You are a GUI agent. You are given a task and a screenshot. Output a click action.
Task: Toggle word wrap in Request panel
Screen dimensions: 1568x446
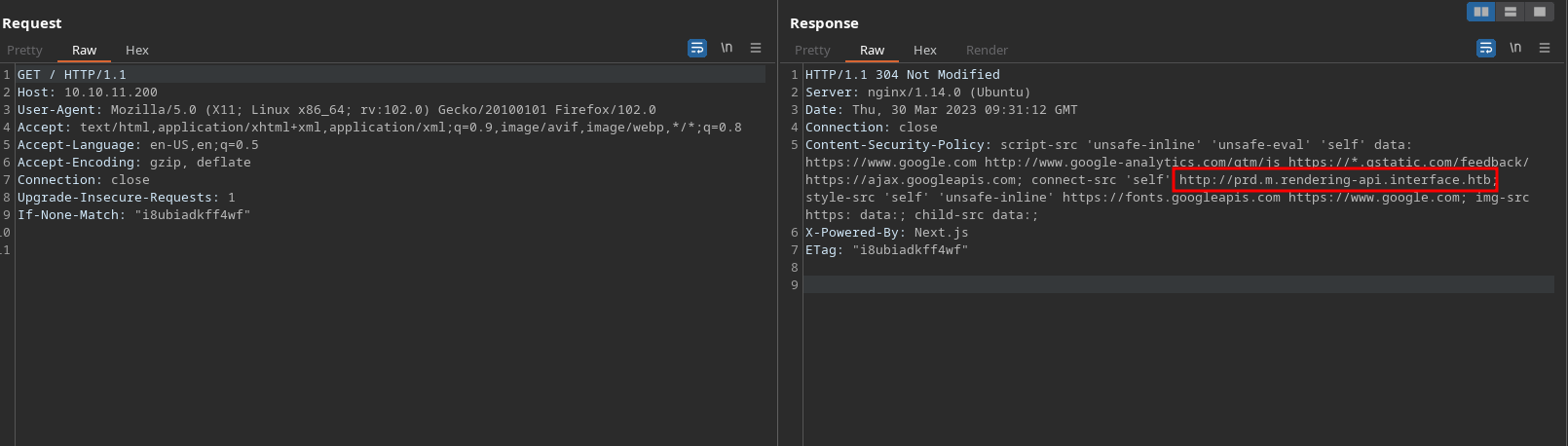pos(696,48)
